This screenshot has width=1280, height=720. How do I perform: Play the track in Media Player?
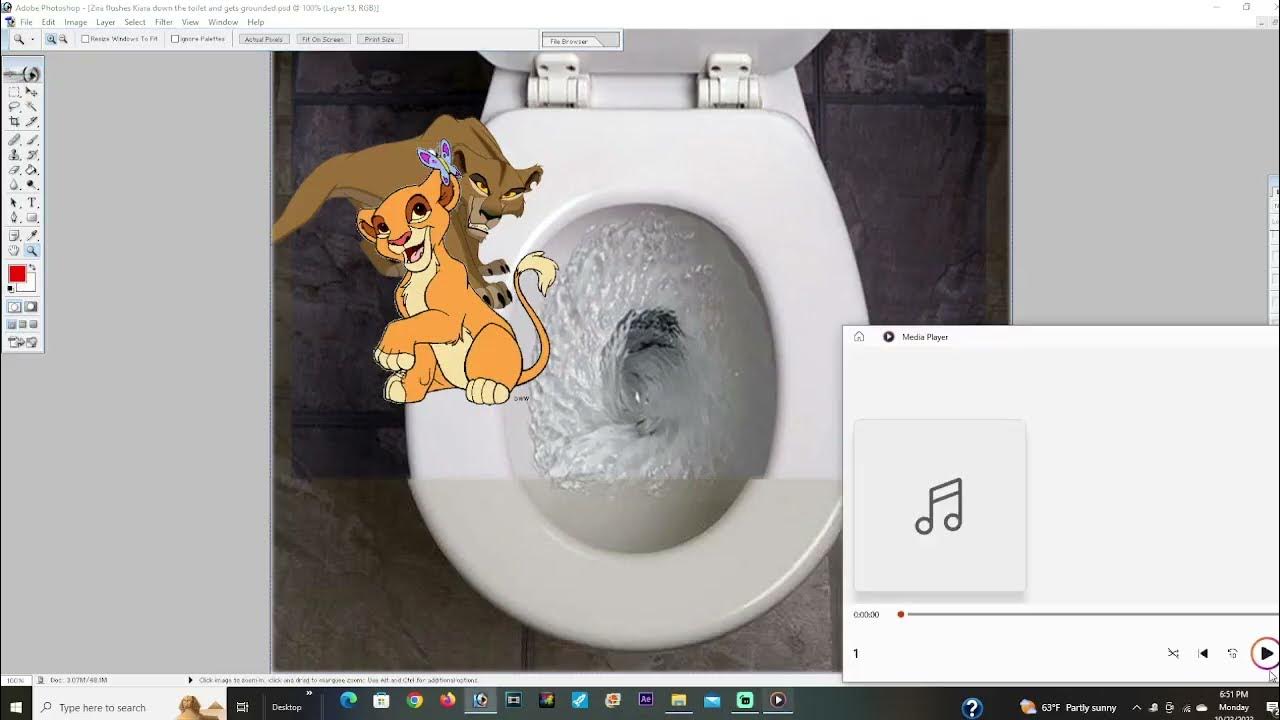tap(1266, 653)
